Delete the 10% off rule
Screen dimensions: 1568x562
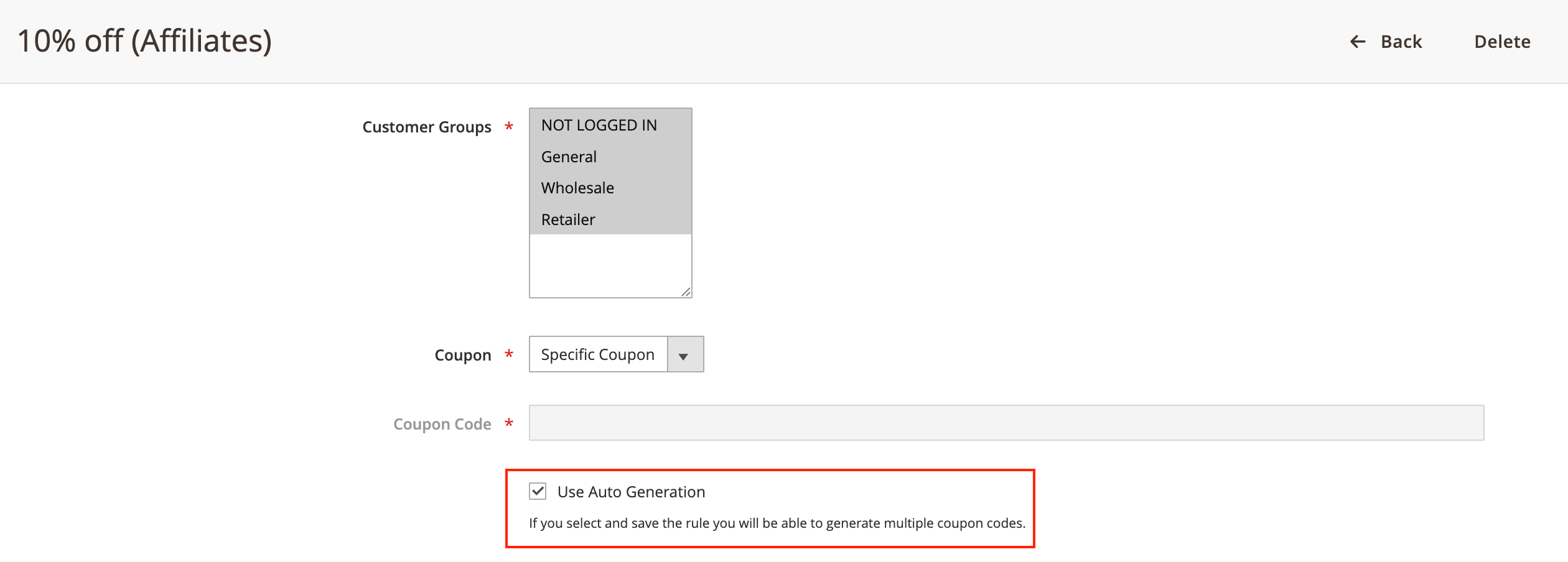click(x=1502, y=42)
